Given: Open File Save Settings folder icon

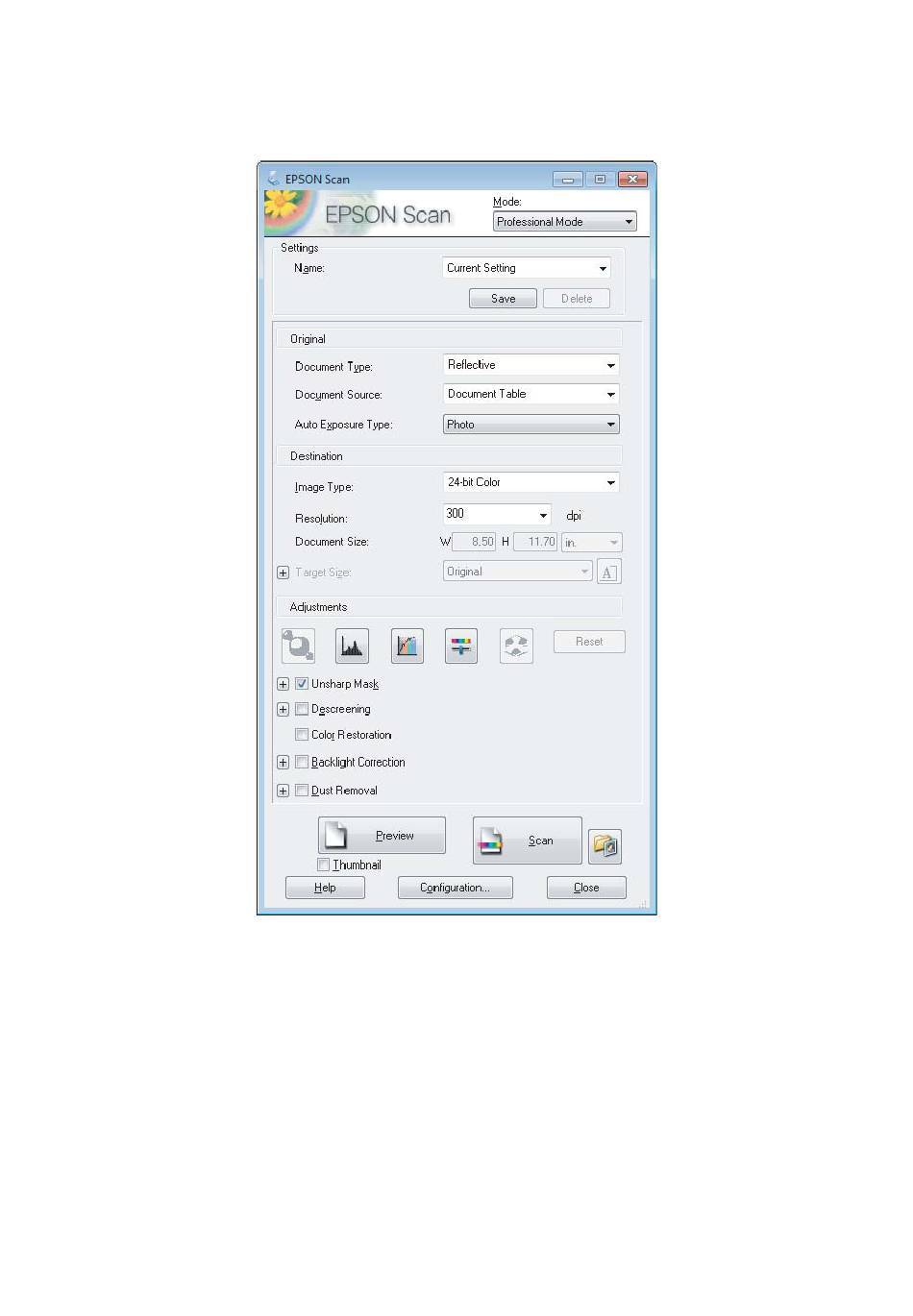Looking at the screenshot, I should (x=605, y=846).
